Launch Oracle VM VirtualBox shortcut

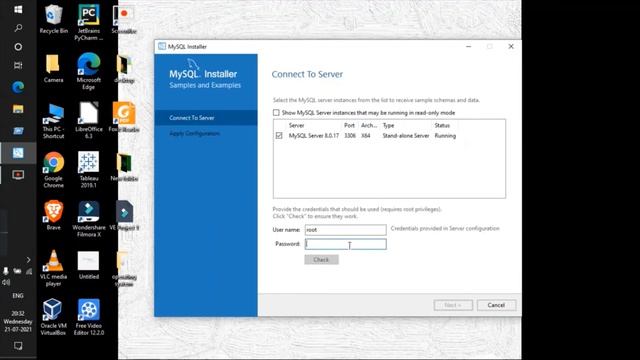pos(53,317)
